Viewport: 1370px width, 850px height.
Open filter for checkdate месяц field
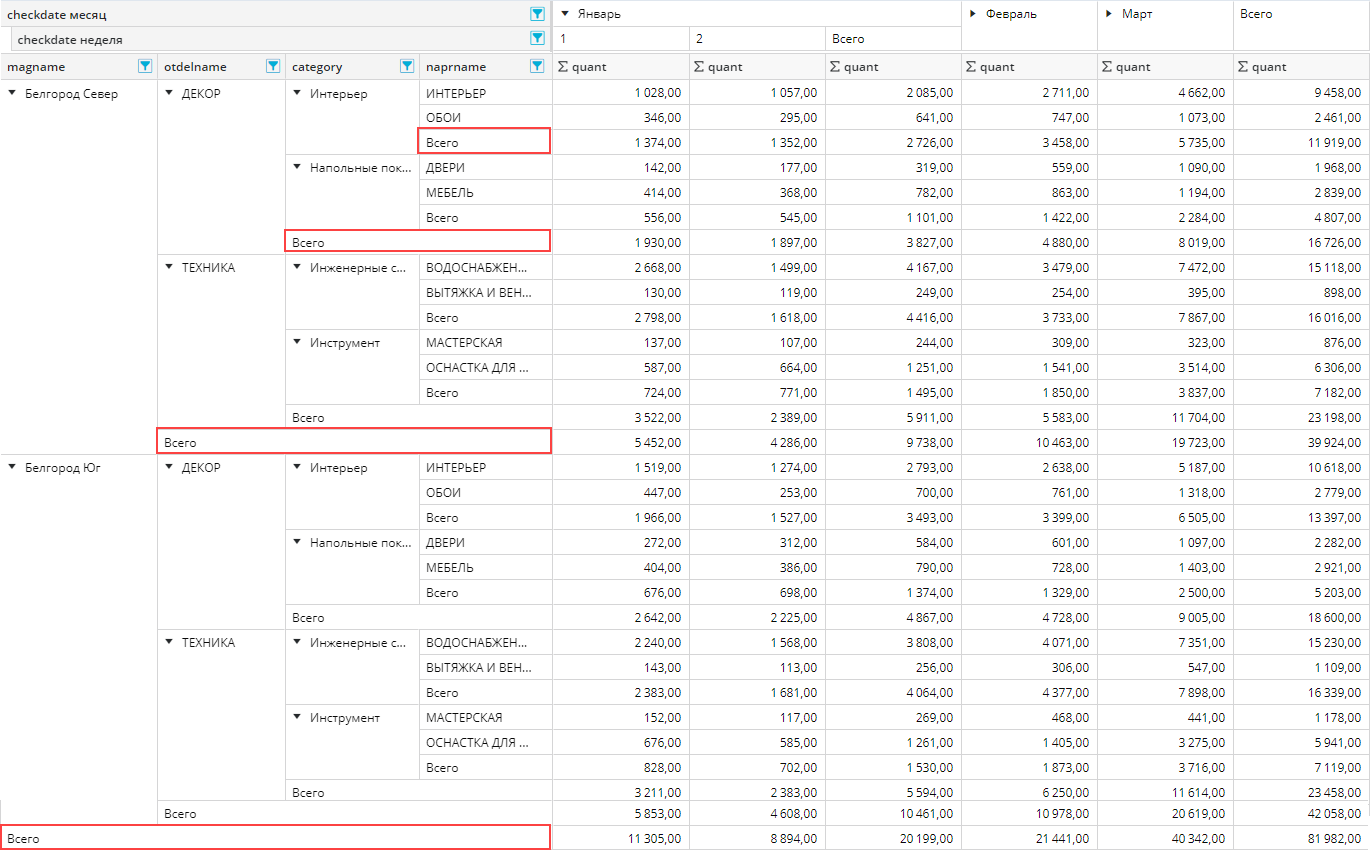[537, 14]
